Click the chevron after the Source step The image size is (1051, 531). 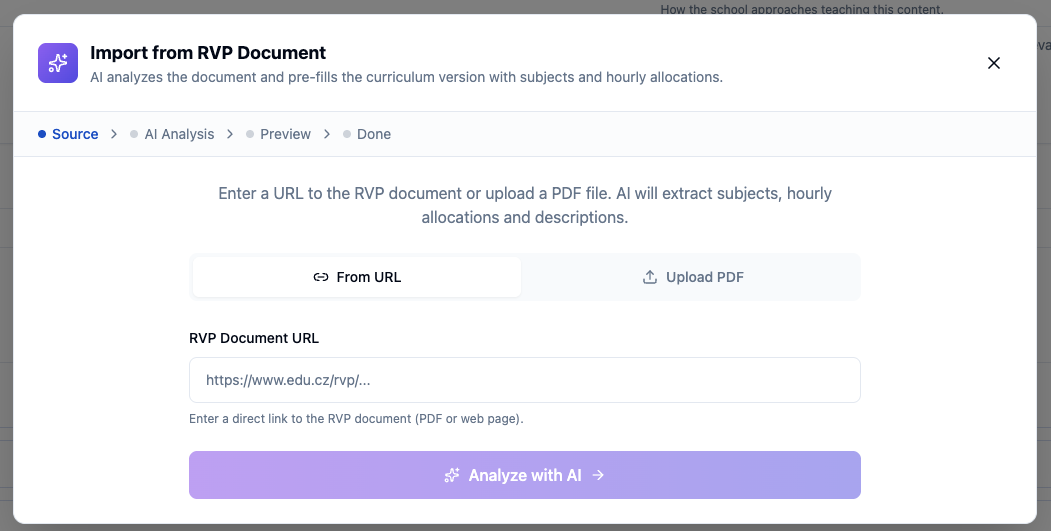(x=114, y=134)
